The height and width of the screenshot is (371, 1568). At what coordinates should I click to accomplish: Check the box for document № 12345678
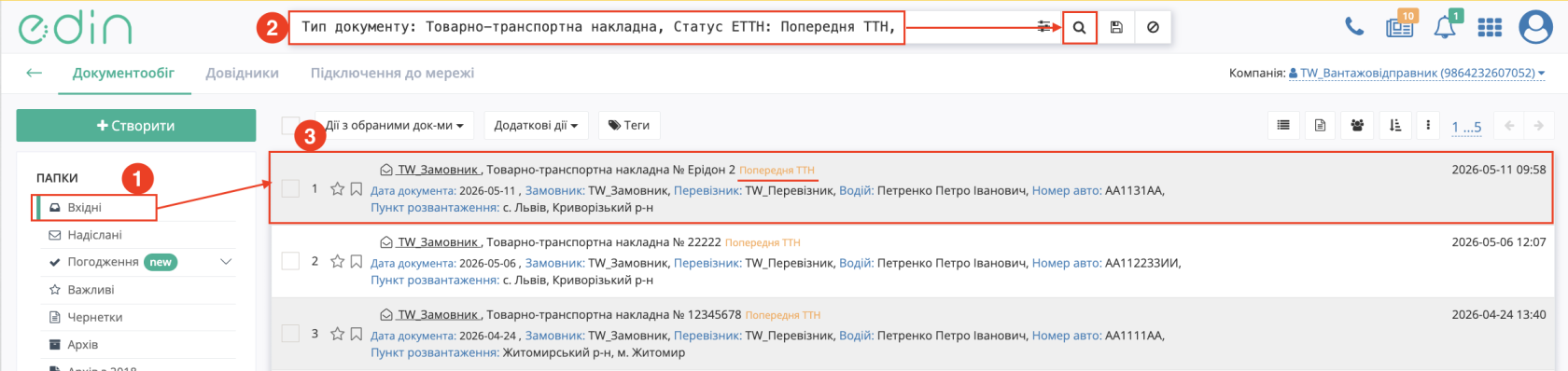[x=290, y=333]
